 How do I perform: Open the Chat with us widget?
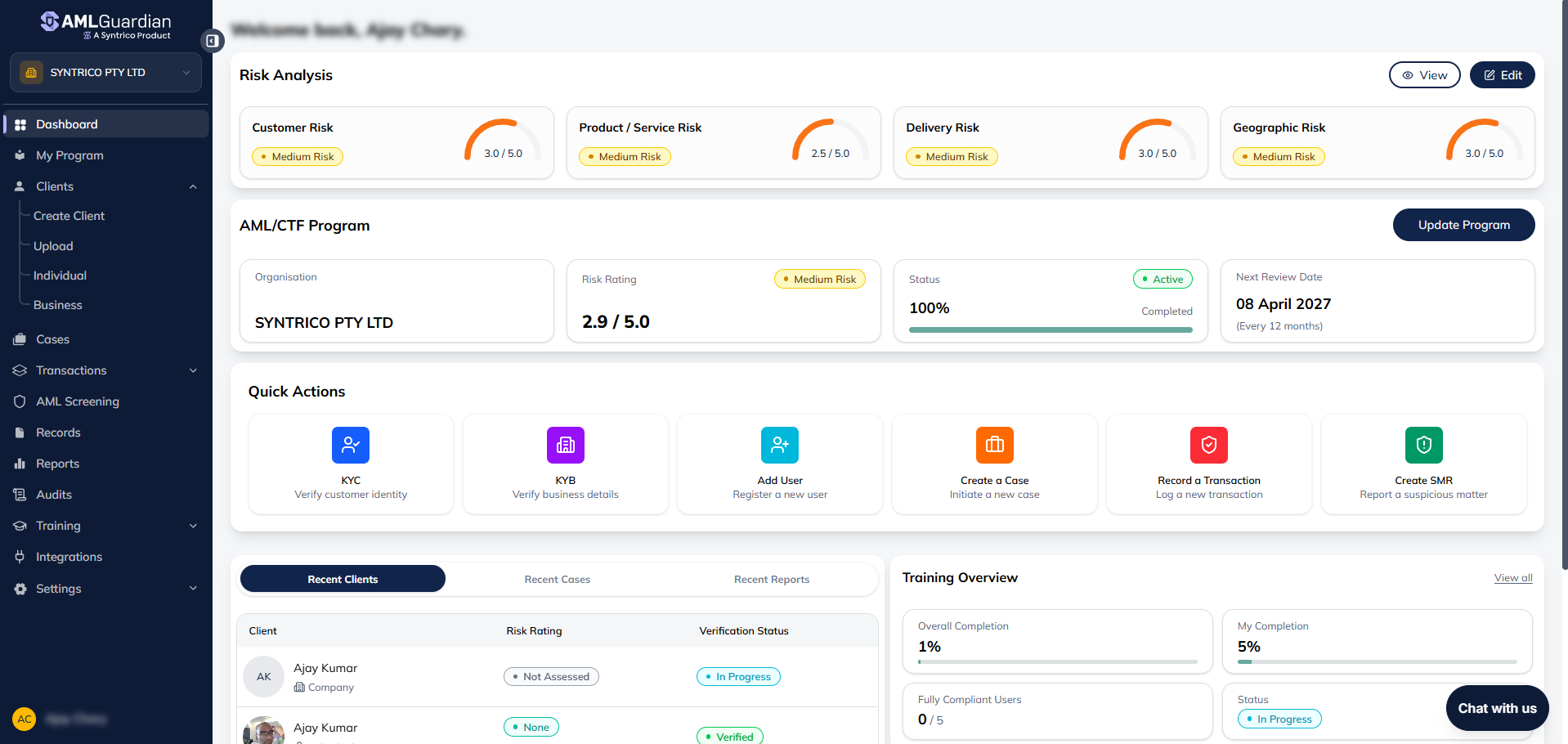pyautogui.click(x=1497, y=708)
